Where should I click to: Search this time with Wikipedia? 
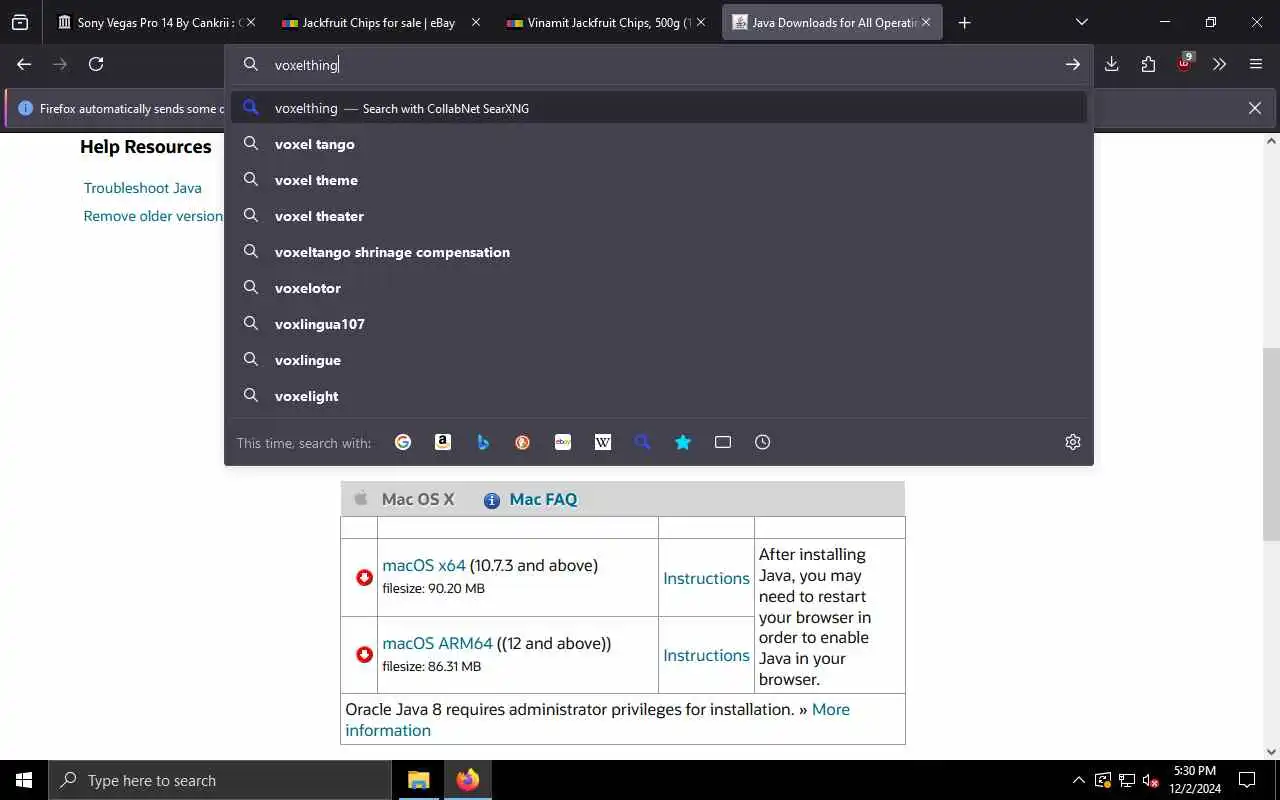coord(603,442)
